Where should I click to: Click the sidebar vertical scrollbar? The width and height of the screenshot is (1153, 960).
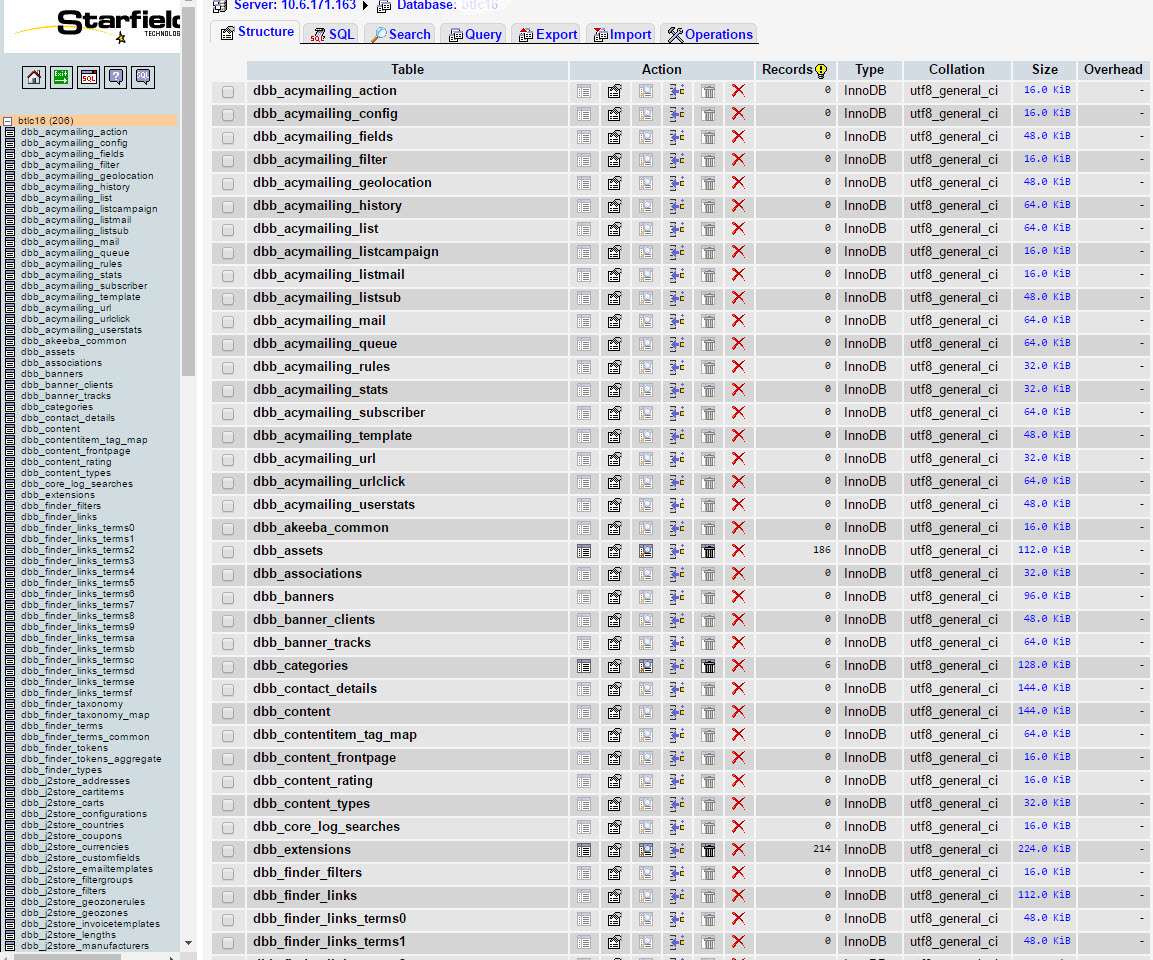tap(188, 191)
